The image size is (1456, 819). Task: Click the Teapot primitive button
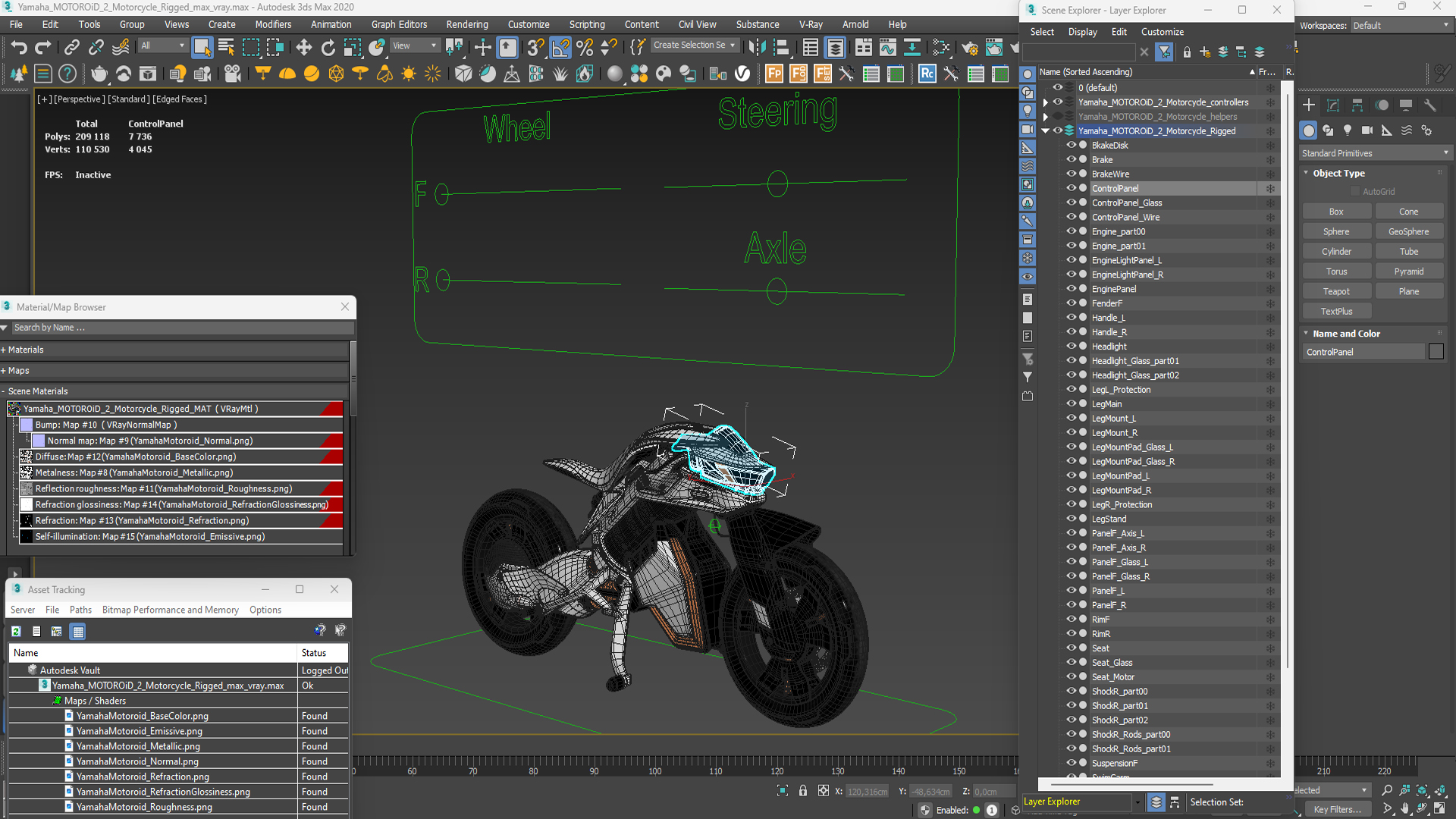[x=1336, y=291]
